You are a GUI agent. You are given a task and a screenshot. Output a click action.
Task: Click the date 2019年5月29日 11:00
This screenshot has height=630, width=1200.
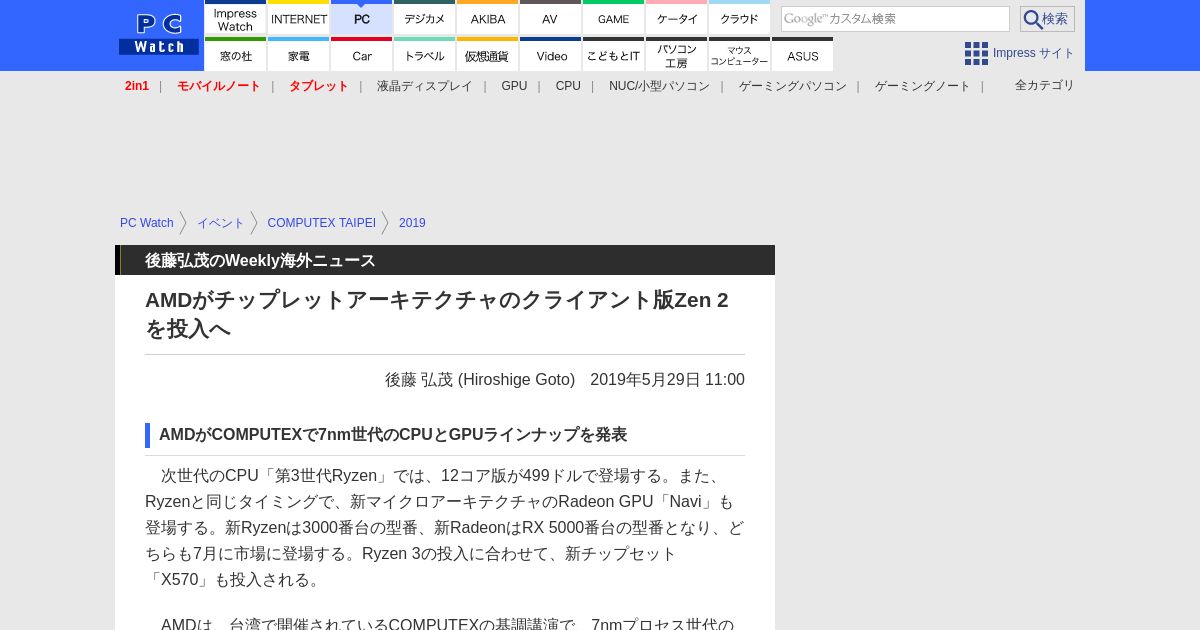point(667,380)
